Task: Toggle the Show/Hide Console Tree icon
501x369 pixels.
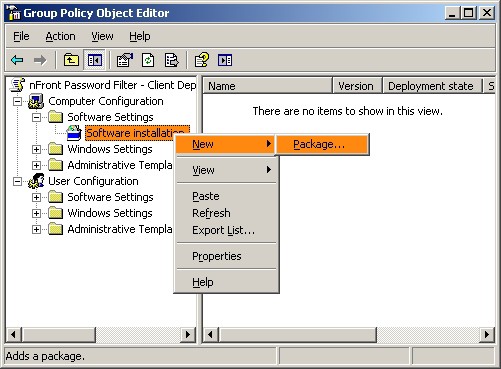Action: click(x=95, y=60)
